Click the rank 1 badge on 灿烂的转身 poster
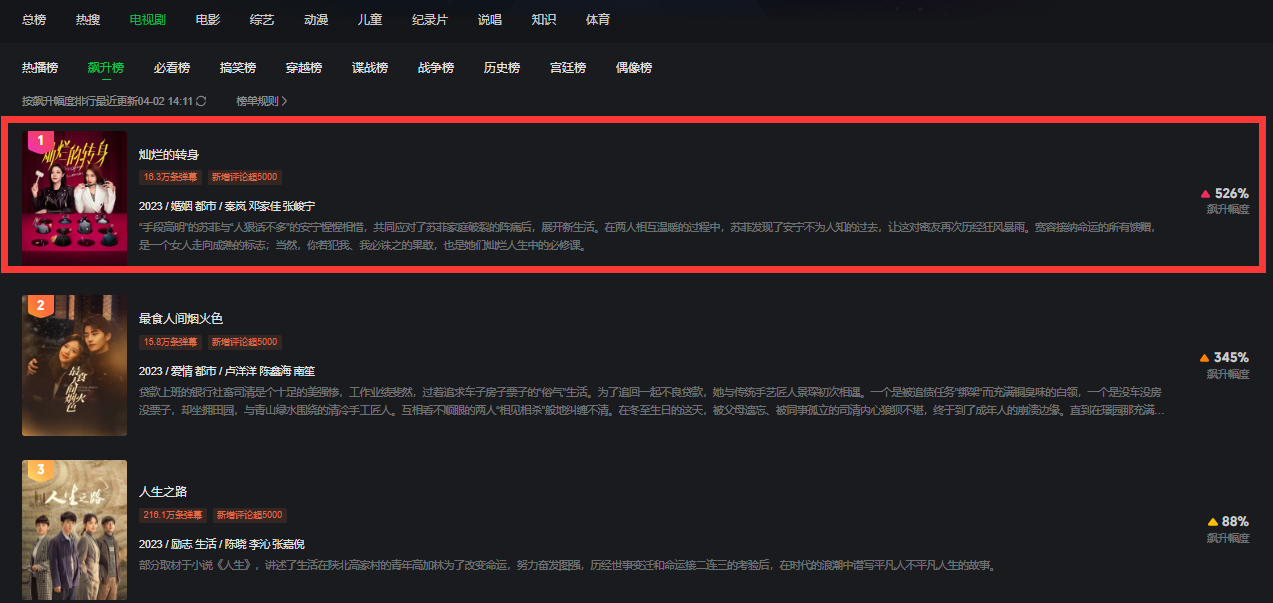 40,142
